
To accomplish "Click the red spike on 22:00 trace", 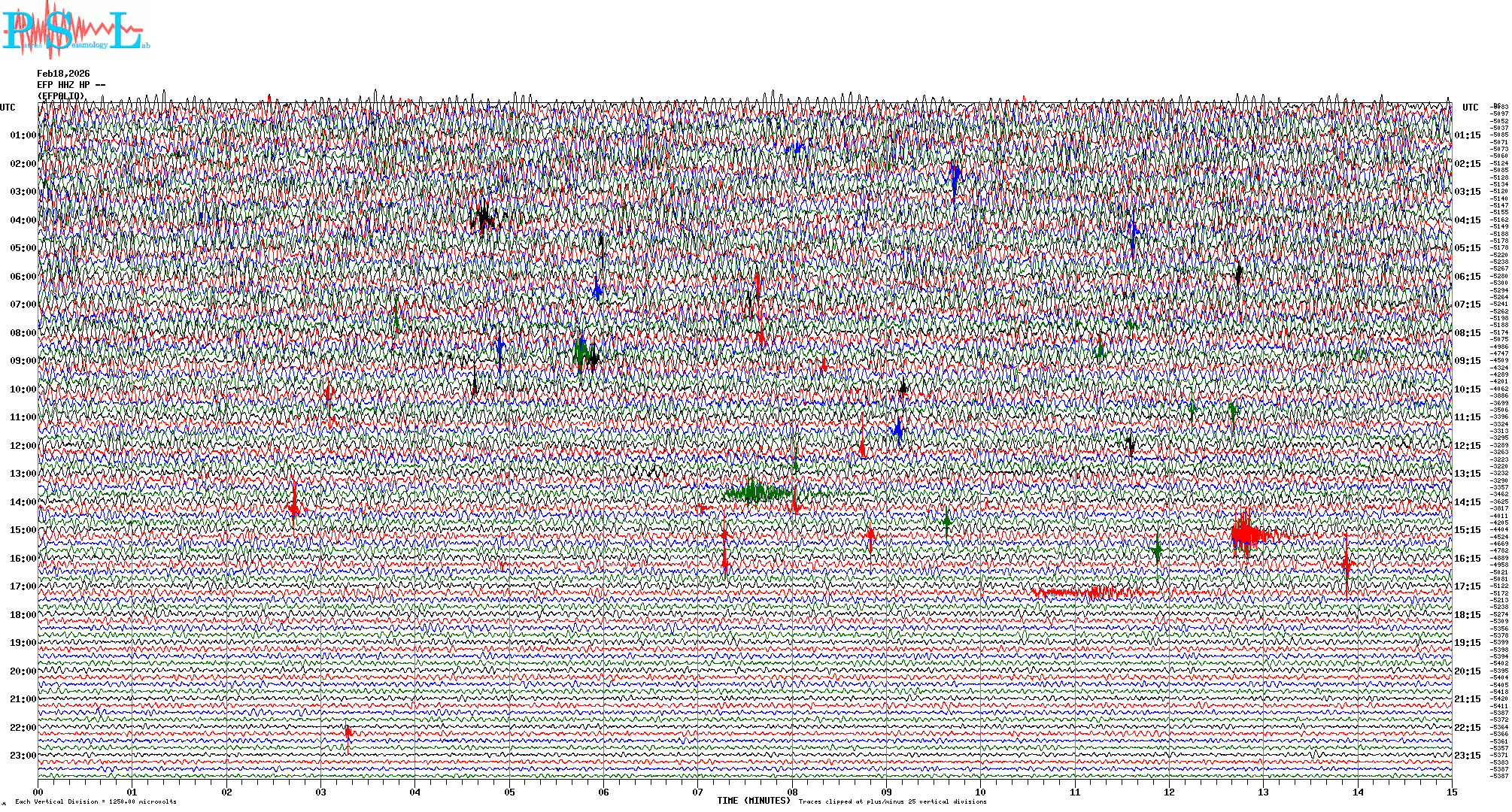I will 348,732.
